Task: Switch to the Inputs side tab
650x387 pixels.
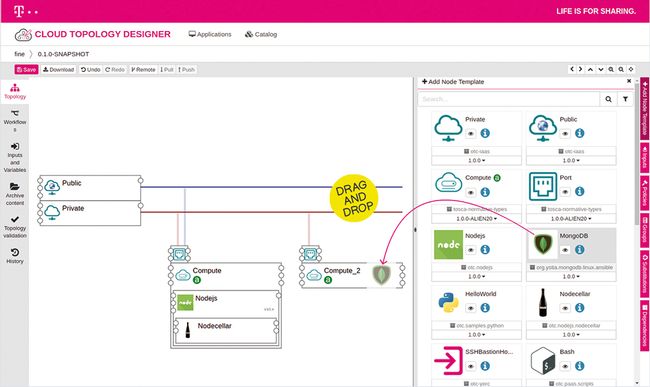Action: 645,157
